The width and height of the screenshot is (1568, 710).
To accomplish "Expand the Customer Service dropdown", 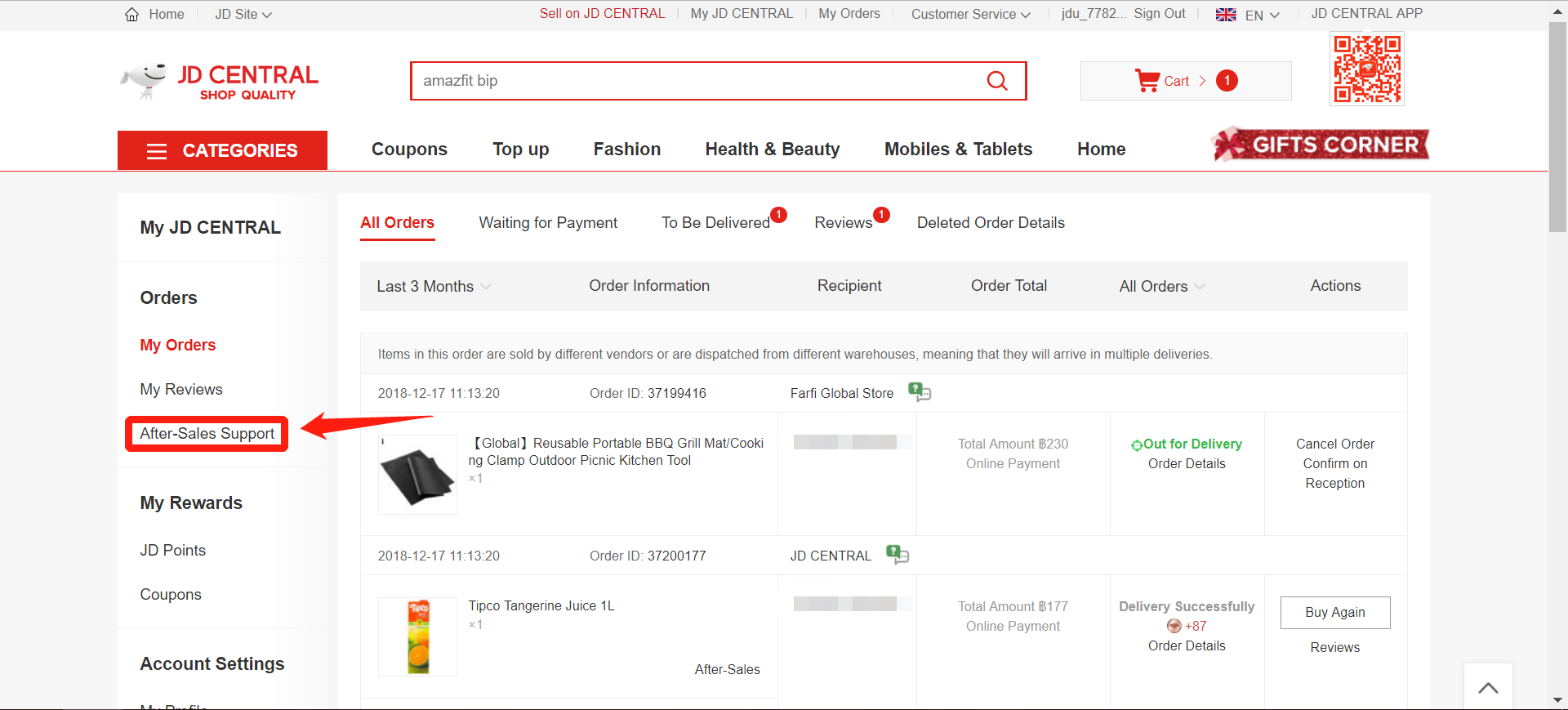I will 971,14.
